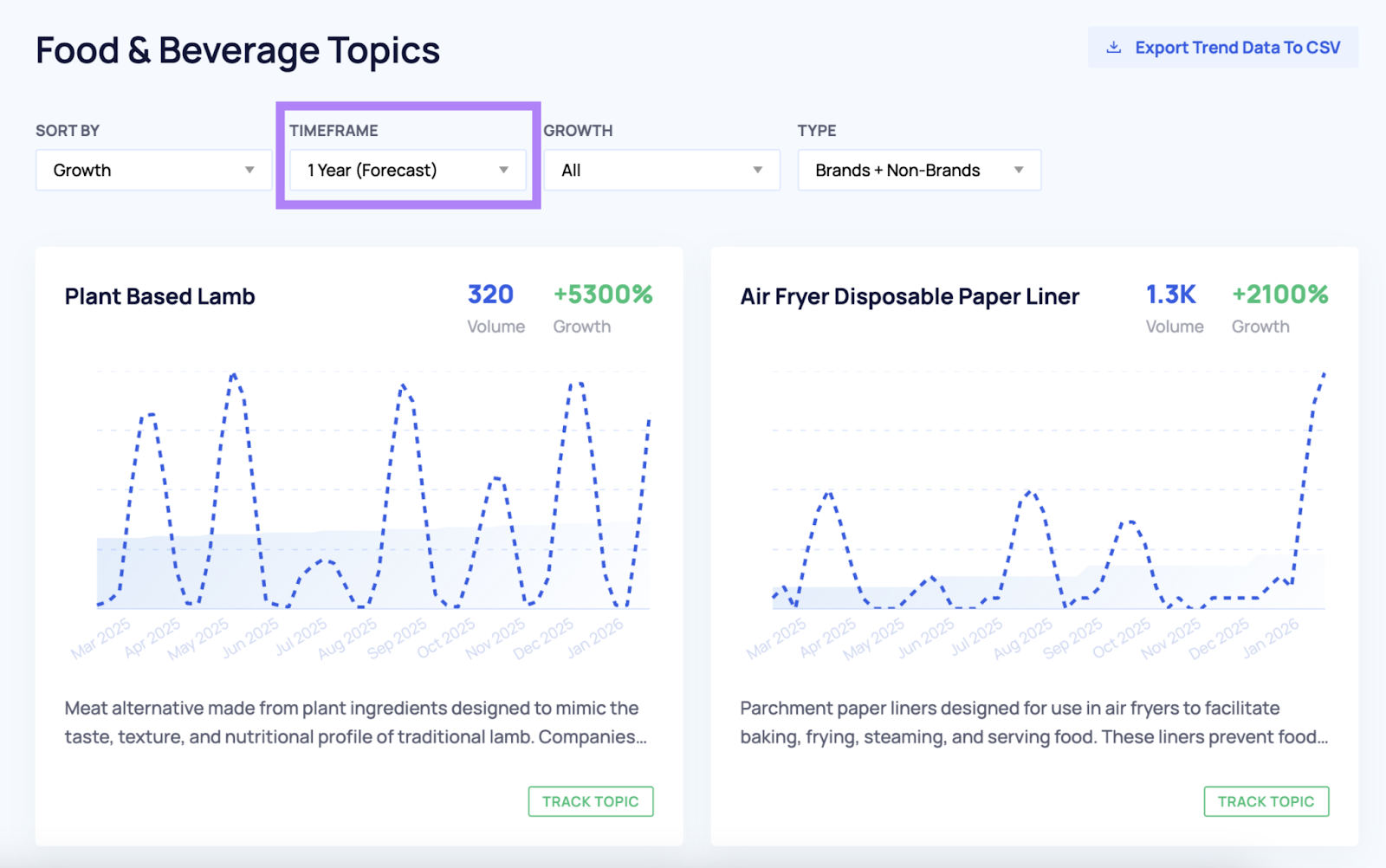
Task: Click the Air Fryer Disposable Paper Liner chart
Action: click(x=1049, y=490)
